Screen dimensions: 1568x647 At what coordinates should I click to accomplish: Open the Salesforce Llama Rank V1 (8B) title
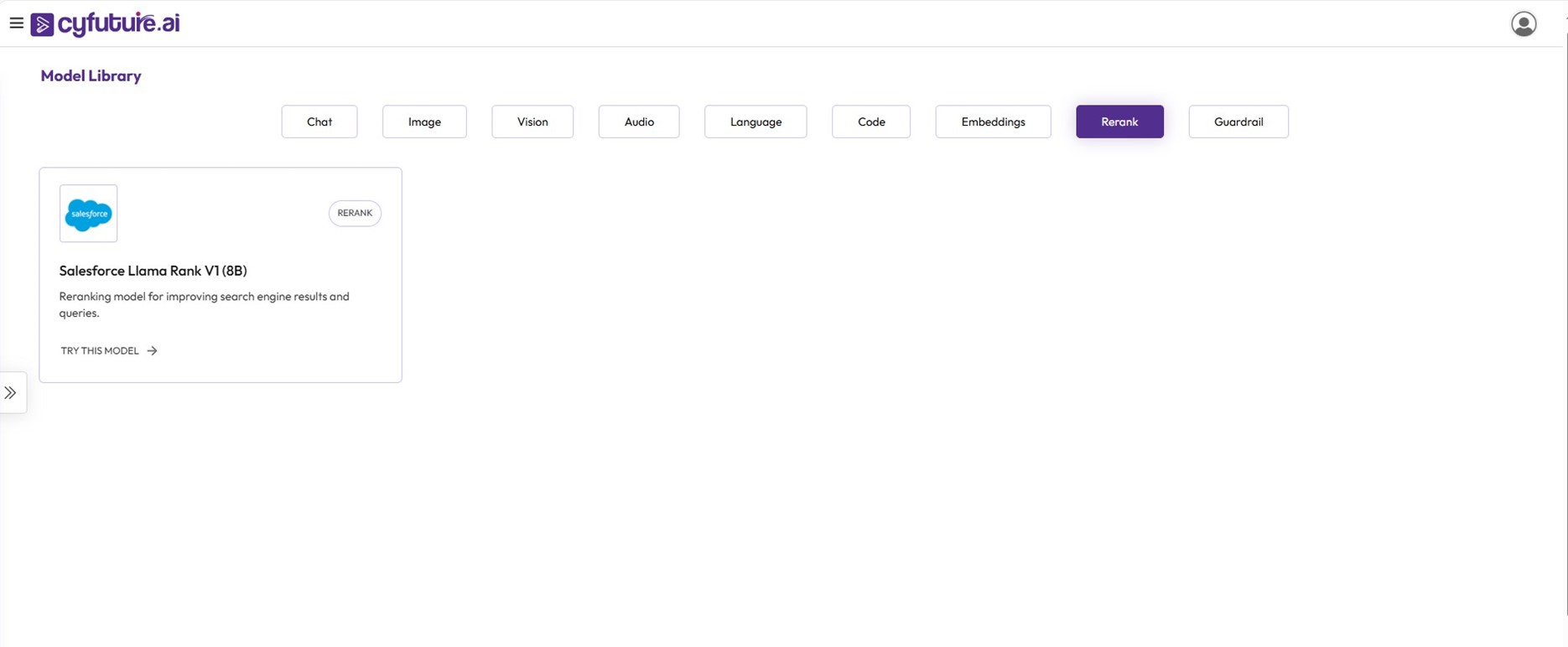pyautogui.click(x=153, y=271)
